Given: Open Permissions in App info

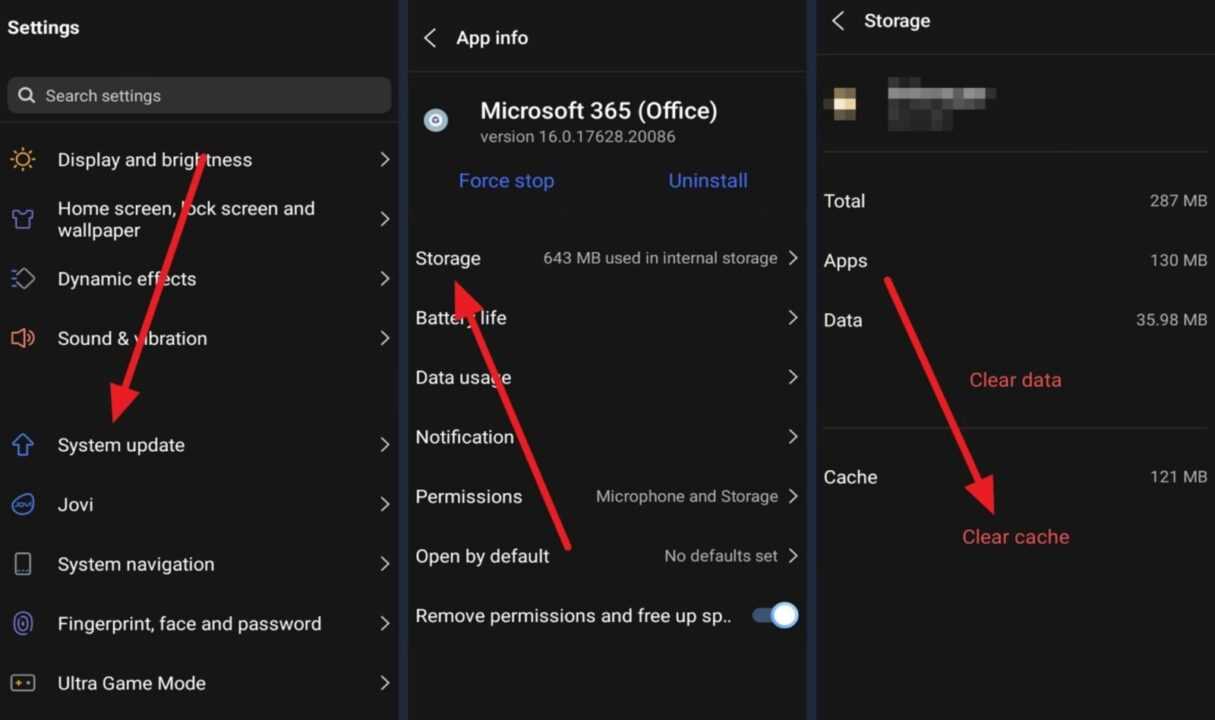Looking at the screenshot, I should click(x=607, y=496).
